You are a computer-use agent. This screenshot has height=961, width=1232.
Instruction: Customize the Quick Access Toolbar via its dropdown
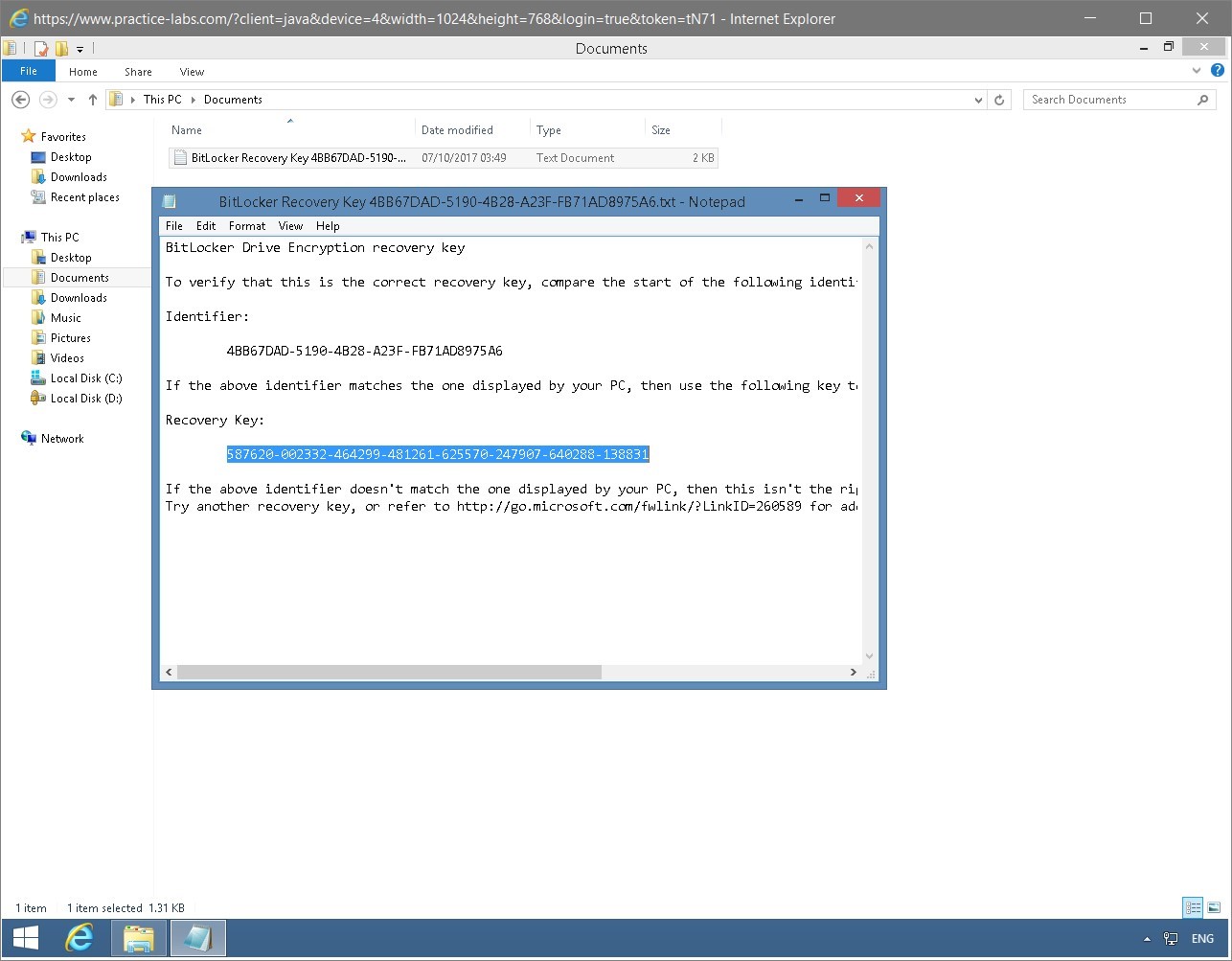[80, 47]
